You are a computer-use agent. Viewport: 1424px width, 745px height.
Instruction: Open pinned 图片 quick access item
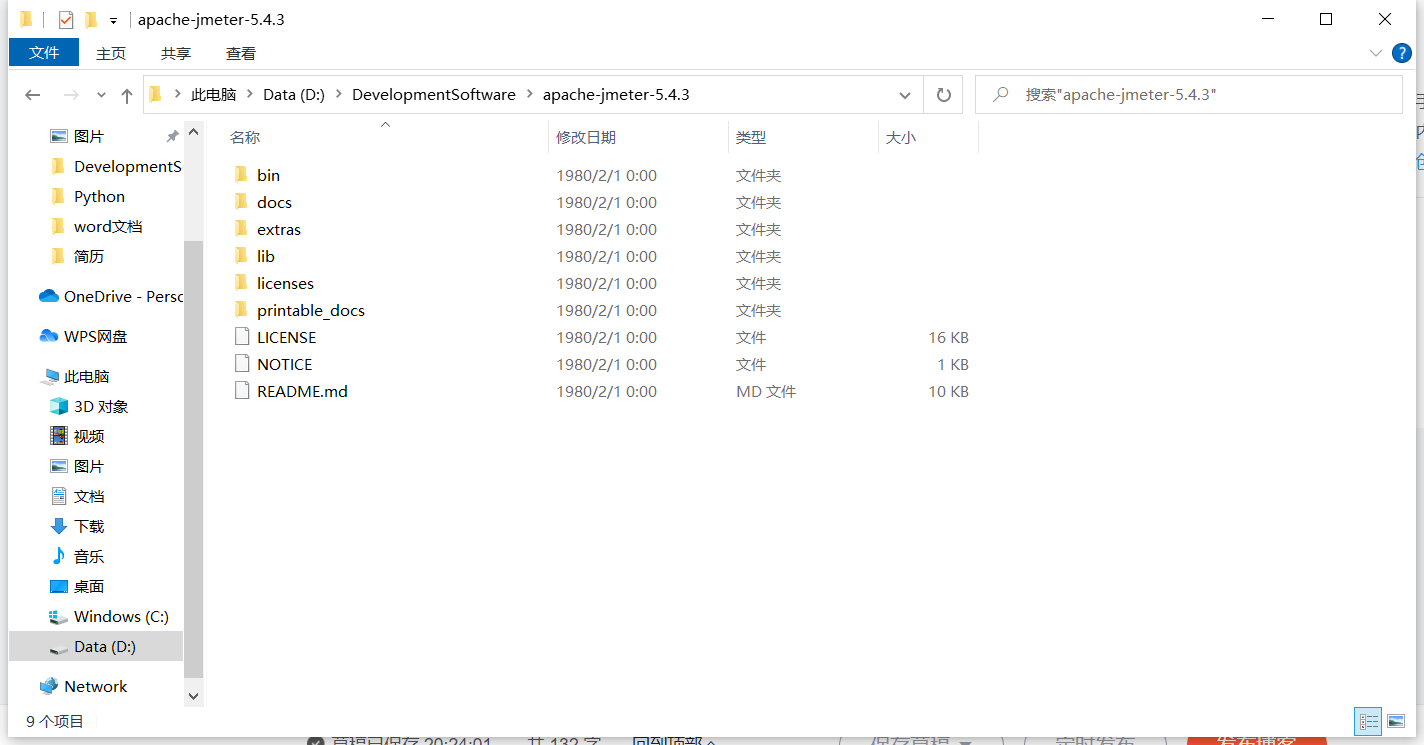point(77,136)
